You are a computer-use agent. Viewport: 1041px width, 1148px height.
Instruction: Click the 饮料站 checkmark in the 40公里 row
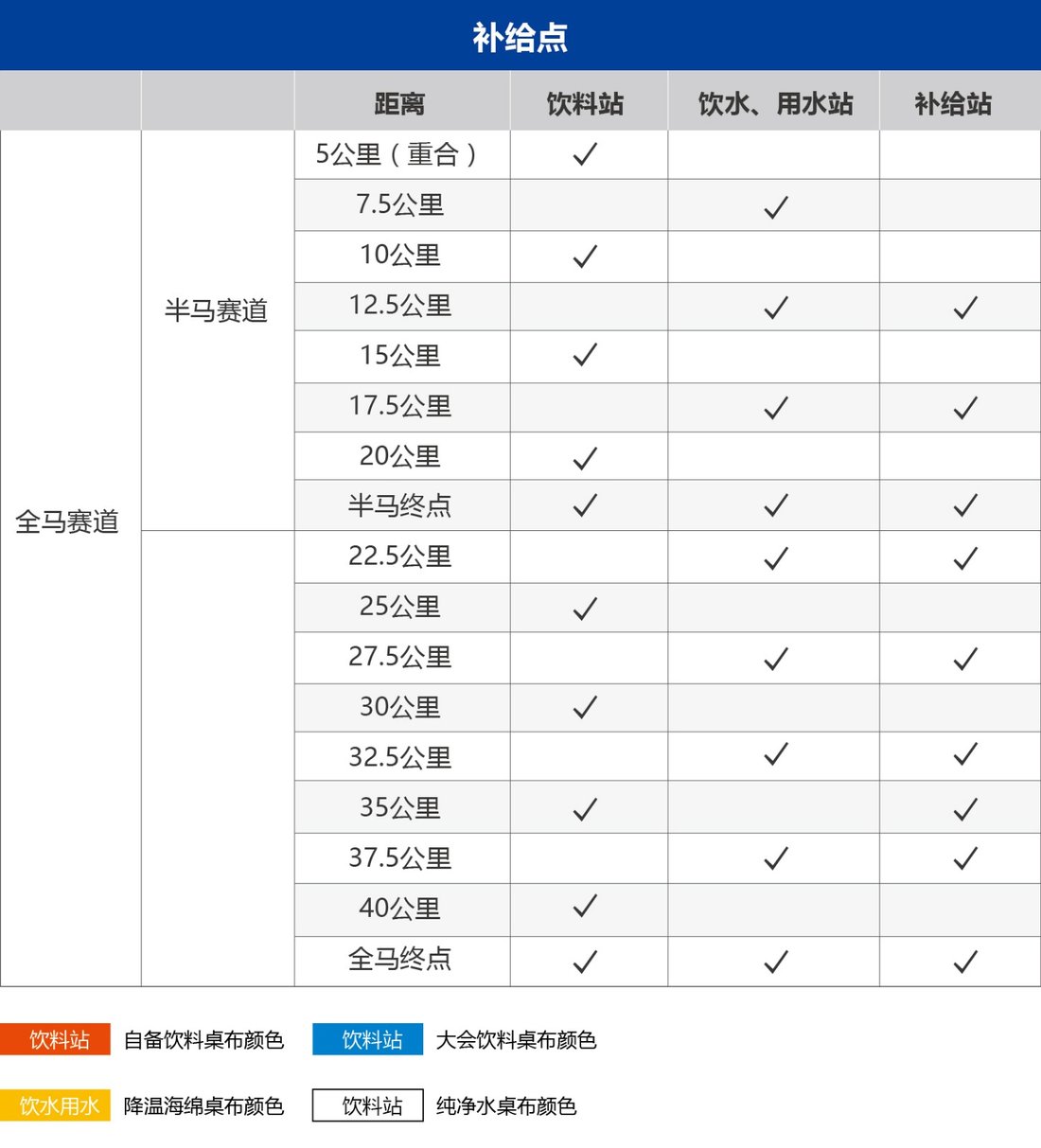point(586,907)
